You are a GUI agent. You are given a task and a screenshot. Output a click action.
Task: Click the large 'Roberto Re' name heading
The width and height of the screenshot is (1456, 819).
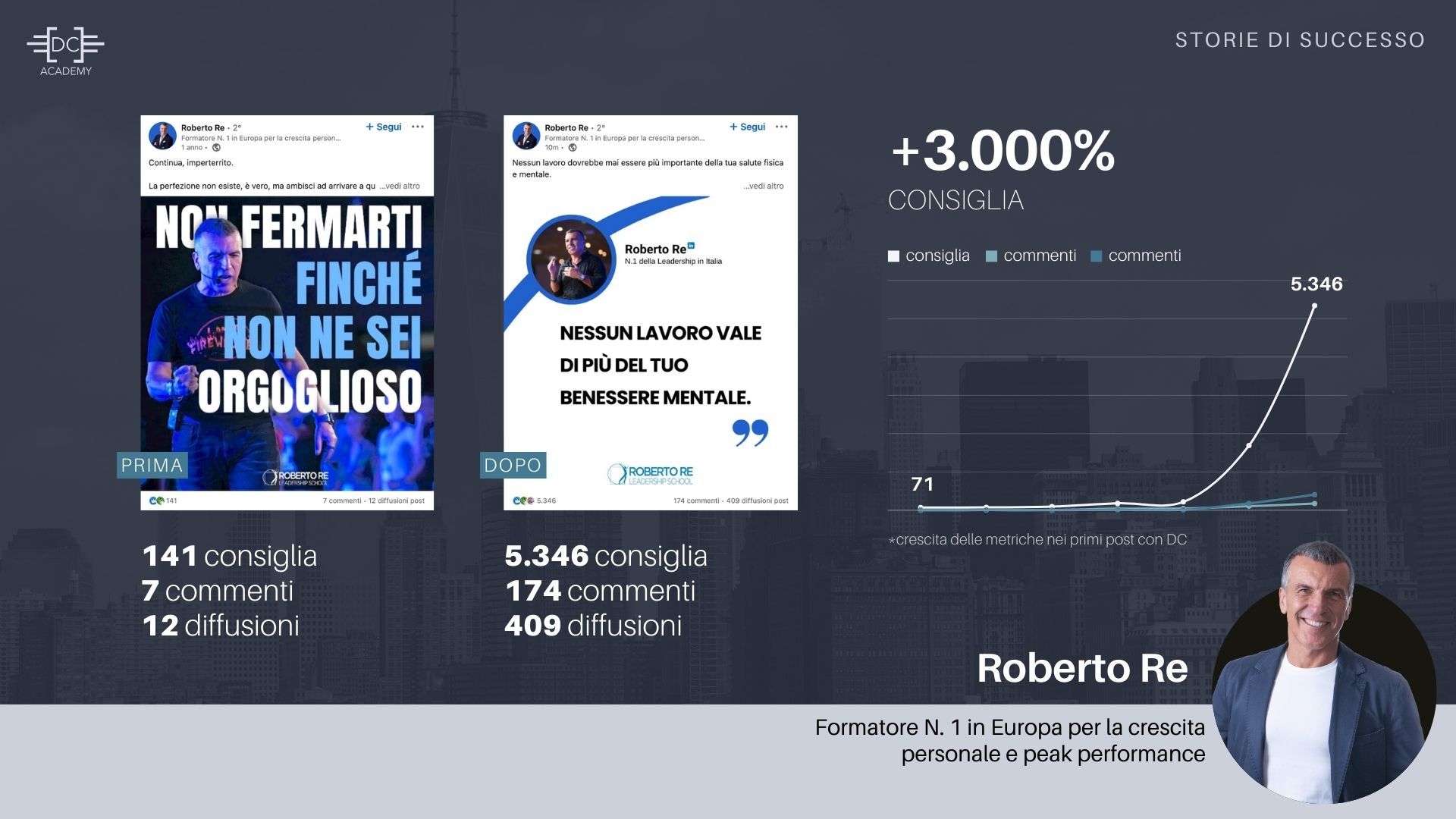pyautogui.click(x=1082, y=668)
